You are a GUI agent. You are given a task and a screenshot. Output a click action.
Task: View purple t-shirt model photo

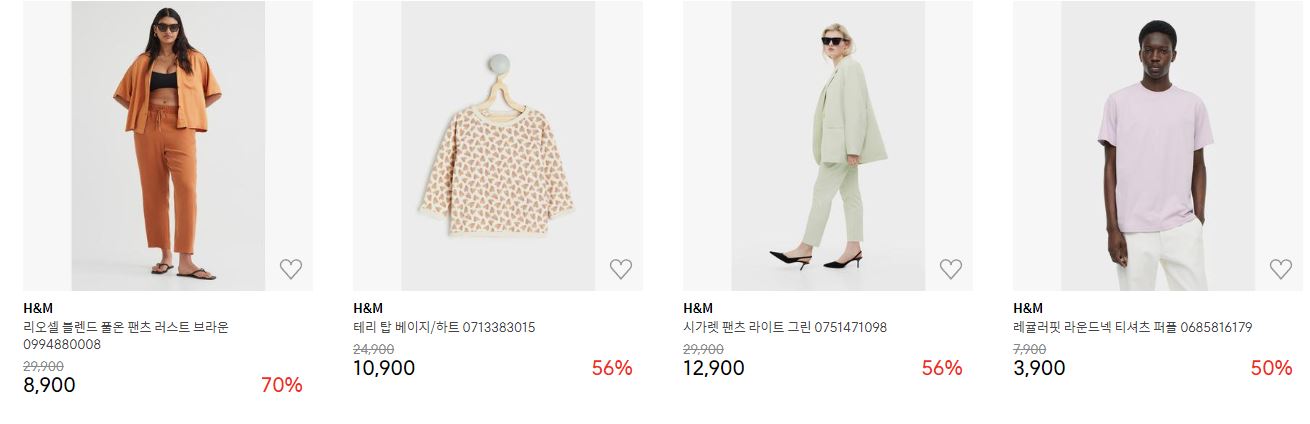pyautogui.click(x=1158, y=146)
